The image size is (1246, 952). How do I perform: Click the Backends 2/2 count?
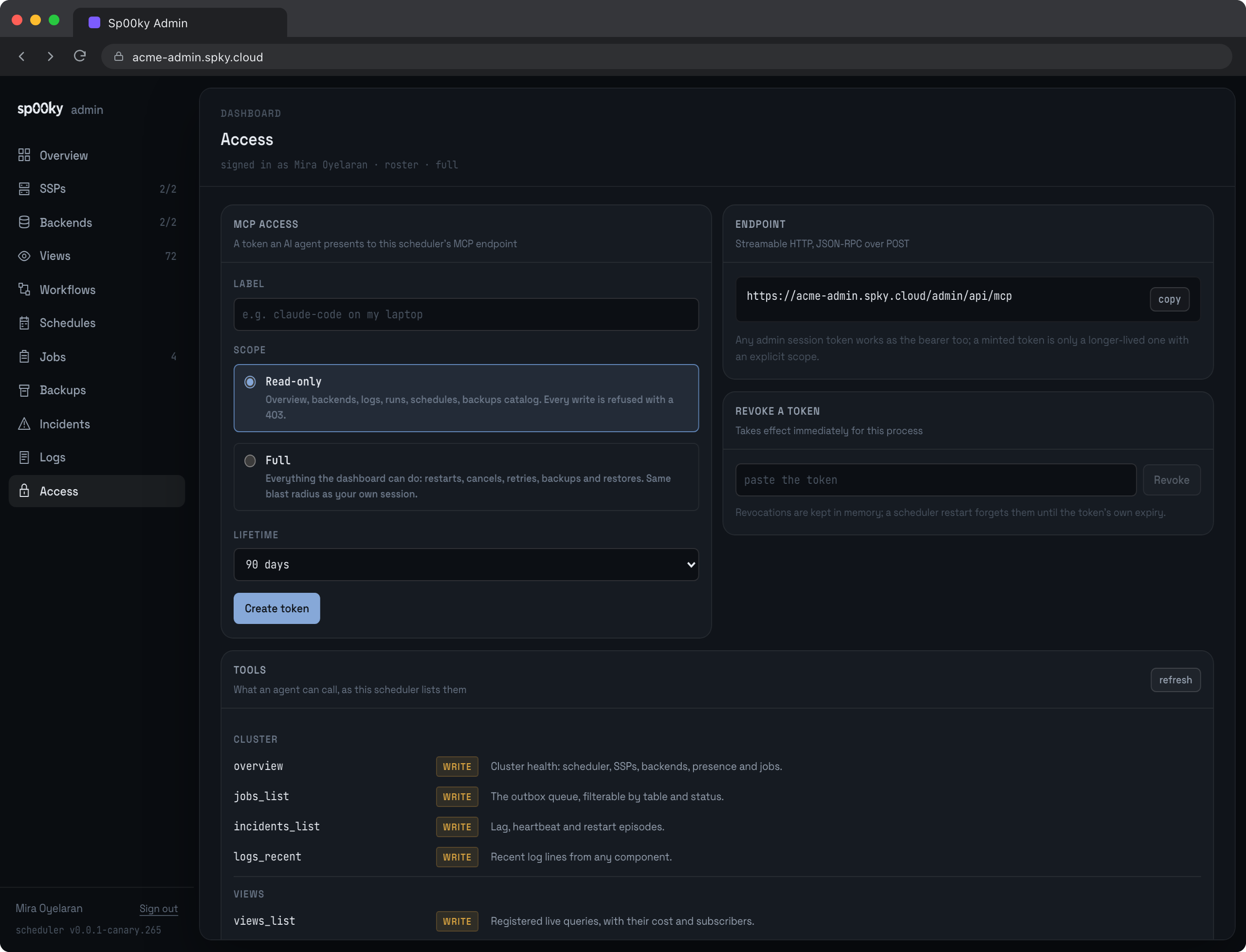click(168, 222)
